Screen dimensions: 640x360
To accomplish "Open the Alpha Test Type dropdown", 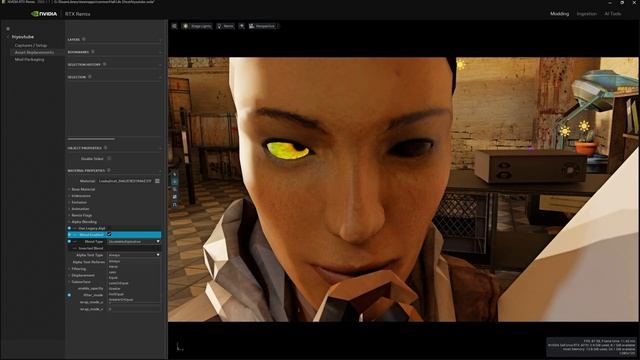I will click(x=134, y=255).
